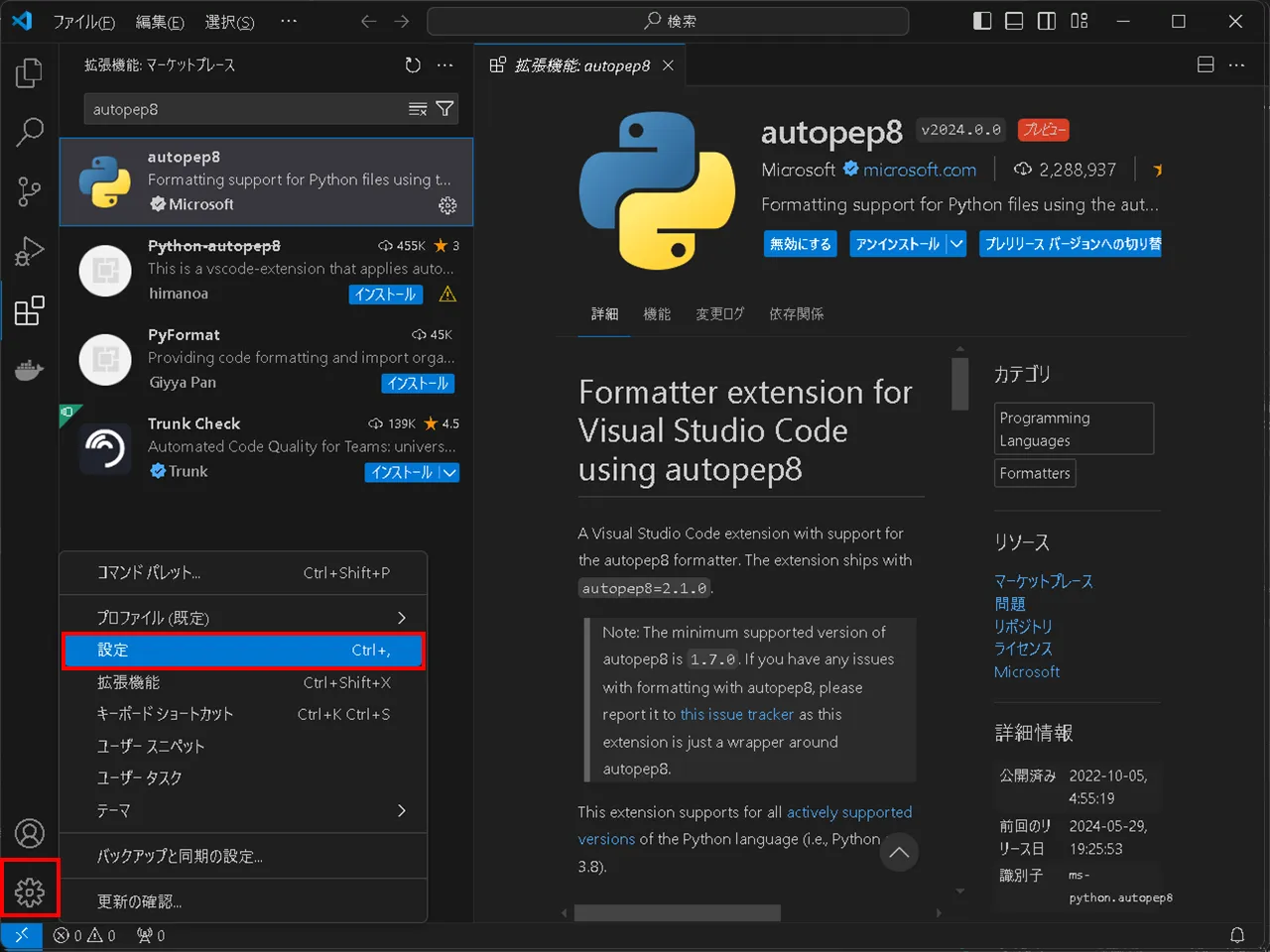Viewport: 1270px width, 952px height.
Task: Open the microsoft.com publisher link
Action: pyautogui.click(x=919, y=171)
